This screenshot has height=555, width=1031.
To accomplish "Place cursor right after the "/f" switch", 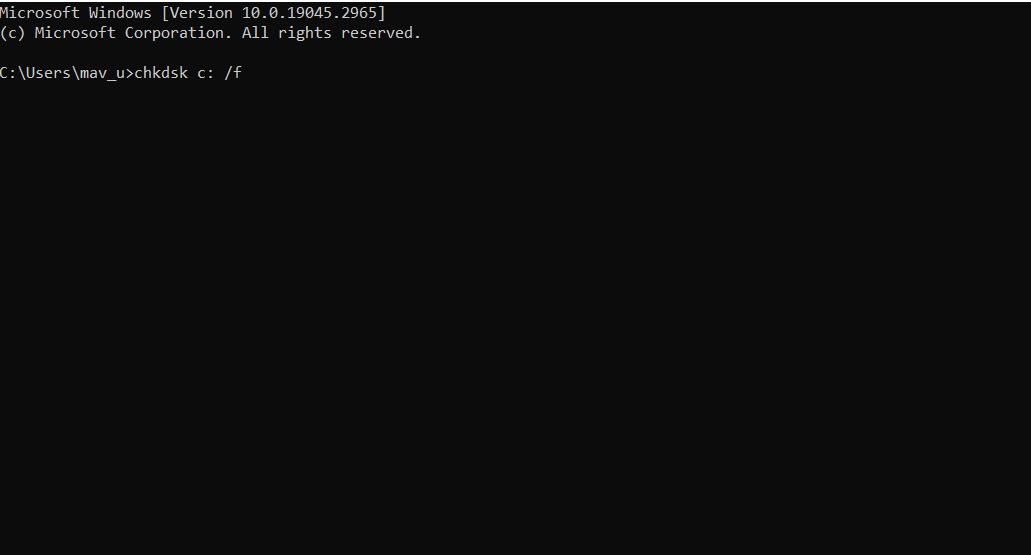I will point(244,73).
